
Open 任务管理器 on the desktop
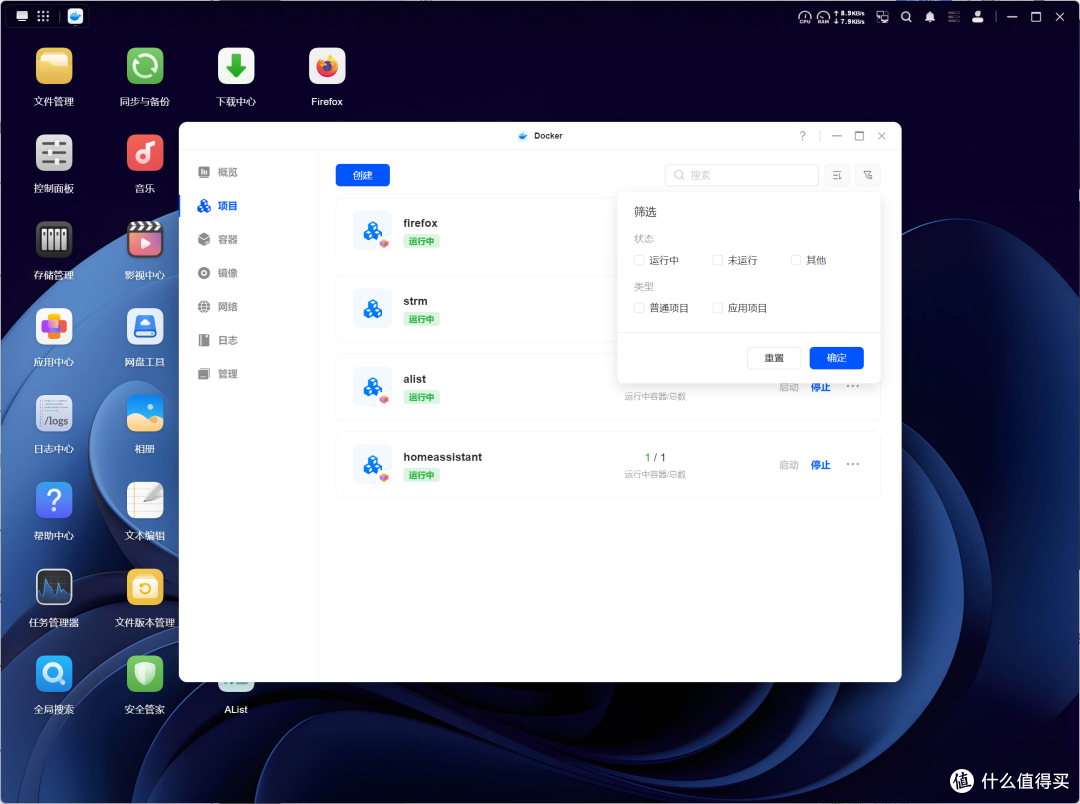click(54, 587)
